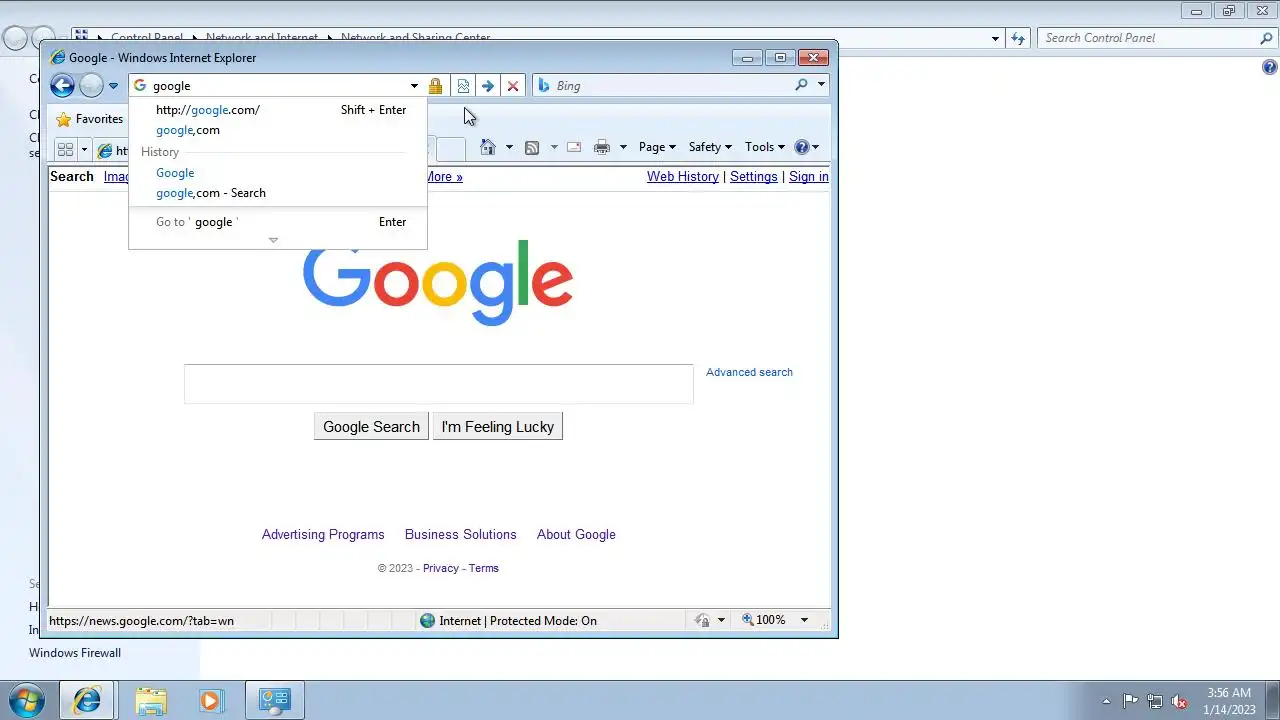Toggle Compatibility View icon
This screenshot has width=1280, height=720.
(463, 86)
